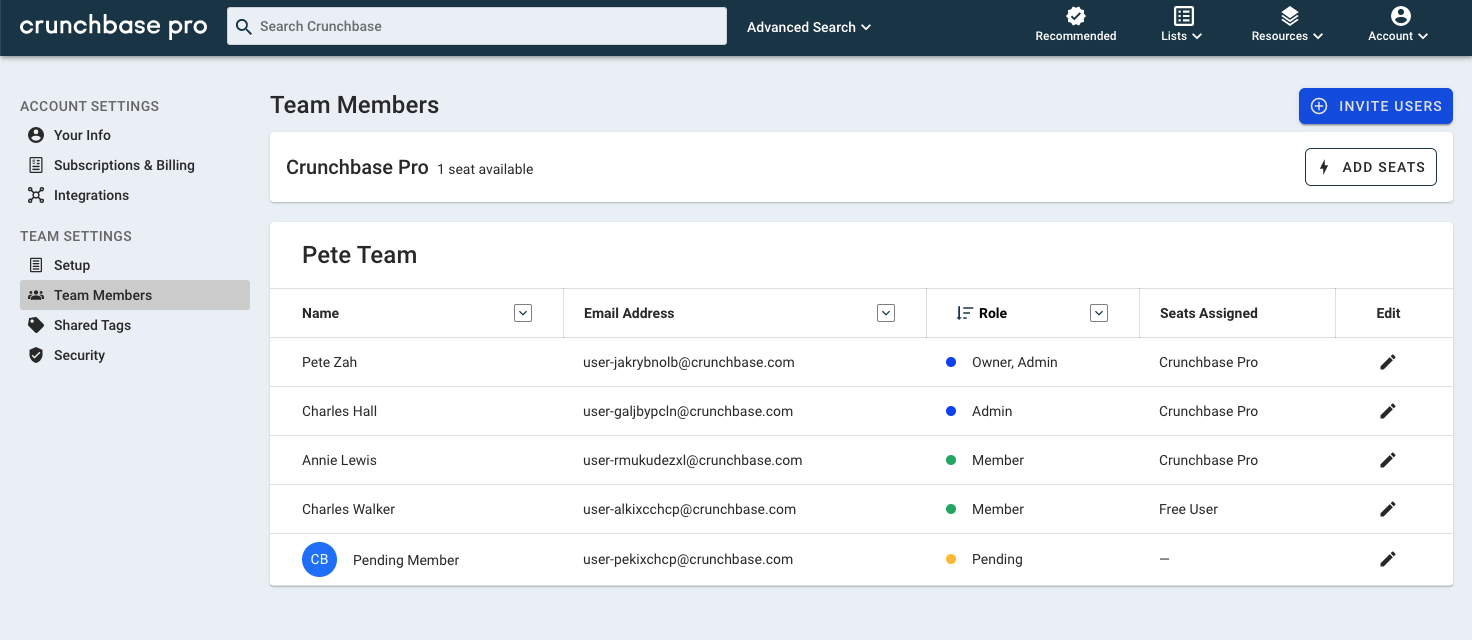Open the Name column filter dropdown
The height and width of the screenshot is (640, 1472).
pos(523,313)
